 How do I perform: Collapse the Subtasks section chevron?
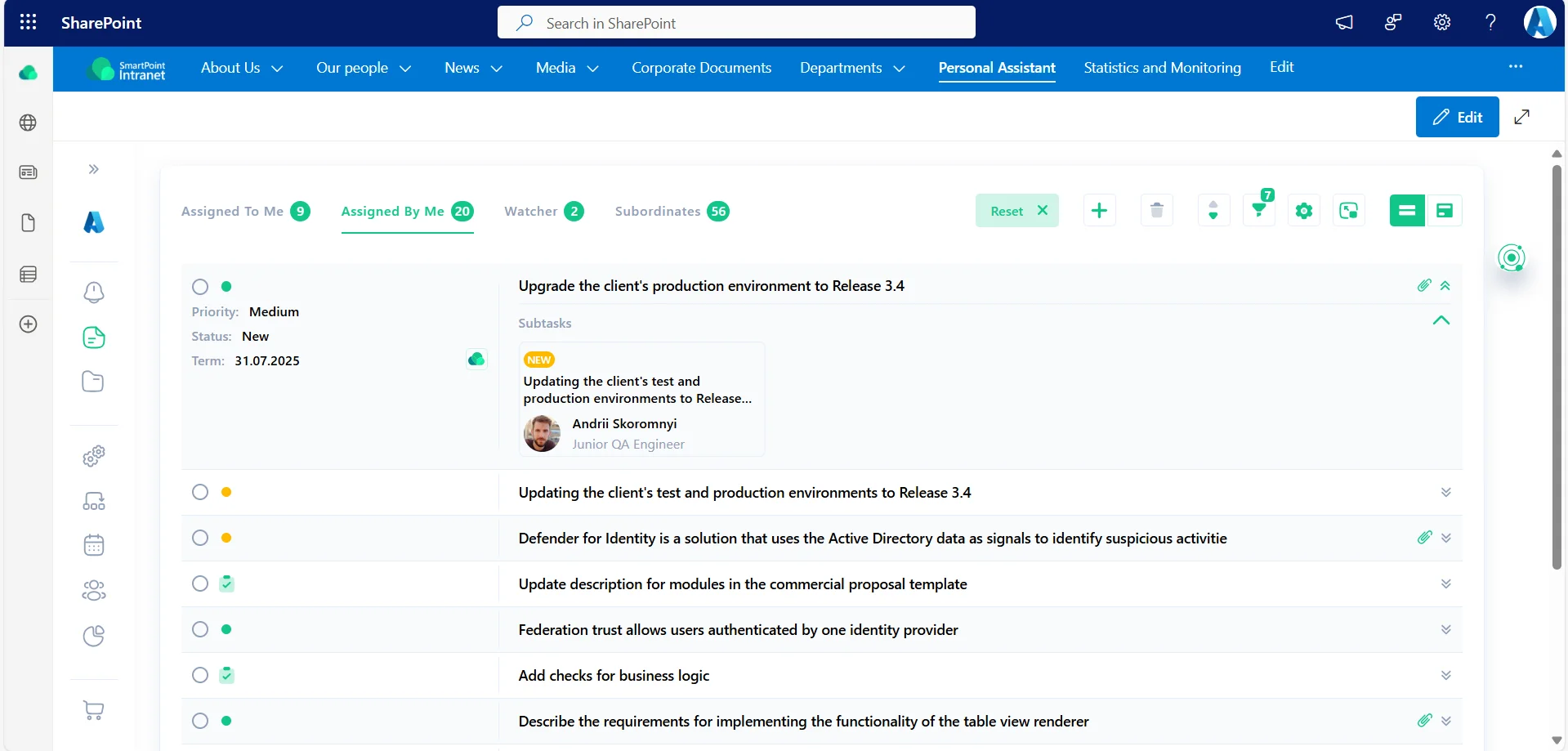1441,320
